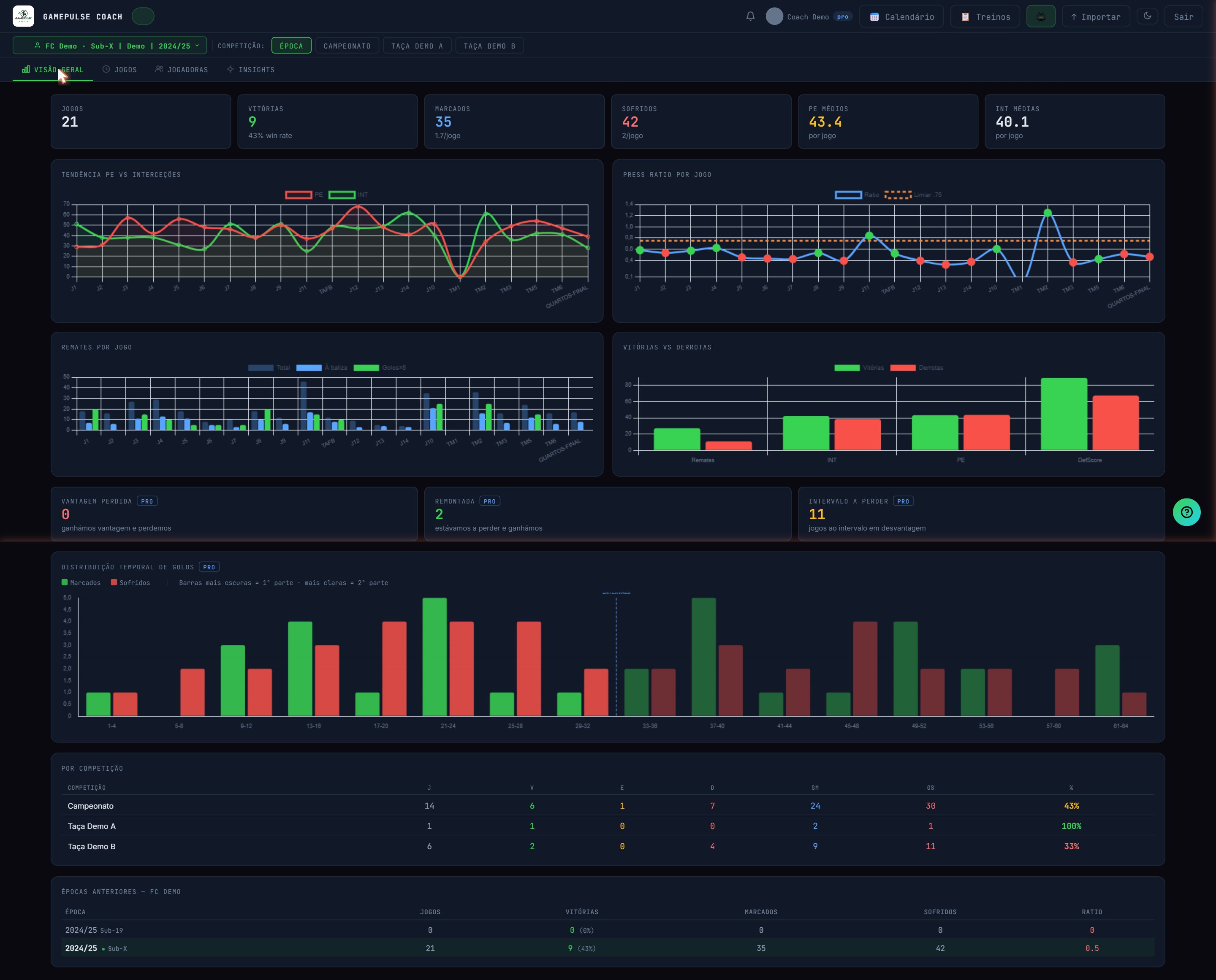Viewport: 1216px width, 980px height.
Task: Click the green pill beside GamePulse Coach
Action: click(143, 16)
